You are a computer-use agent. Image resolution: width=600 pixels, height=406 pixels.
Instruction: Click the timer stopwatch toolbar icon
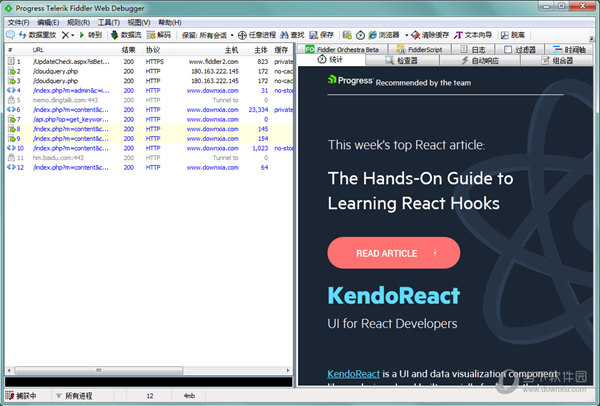click(360, 35)
